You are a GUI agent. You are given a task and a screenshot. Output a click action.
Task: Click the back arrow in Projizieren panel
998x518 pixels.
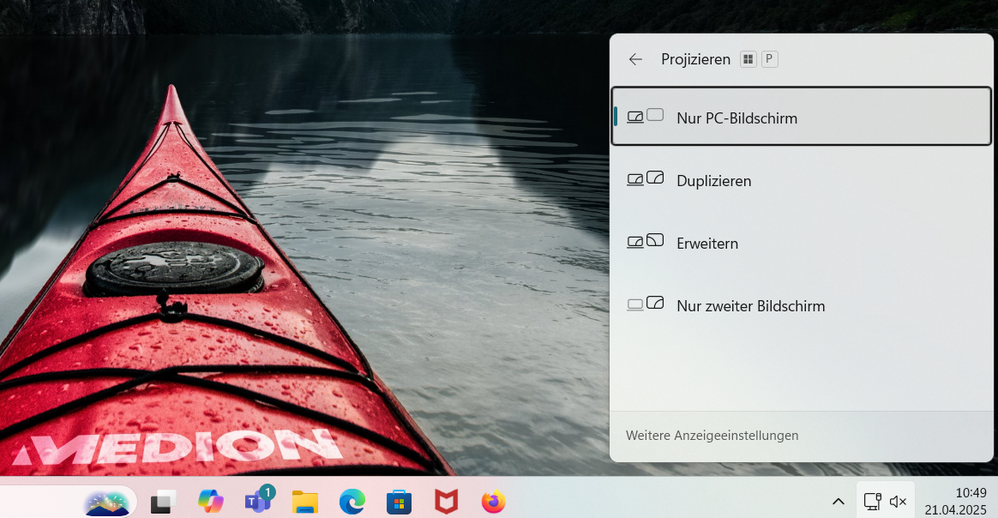pos(635,60)
